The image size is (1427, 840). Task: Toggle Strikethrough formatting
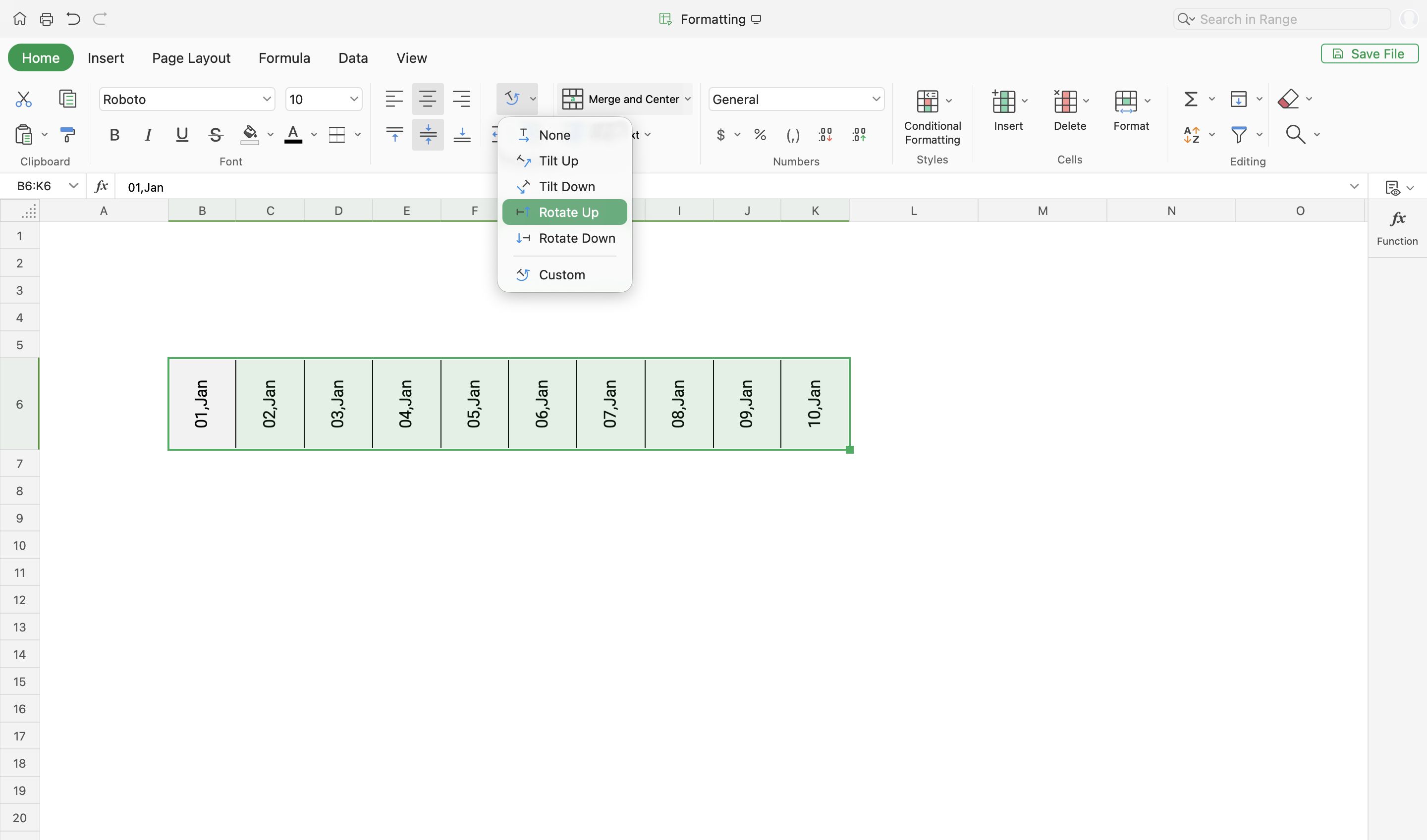(215, 135)
